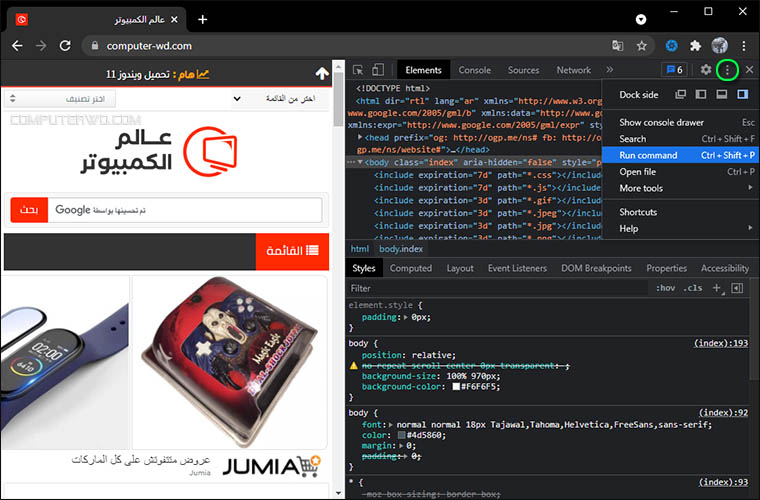Switch to the Console tab

pyautogui.click(x=475, y=70)
